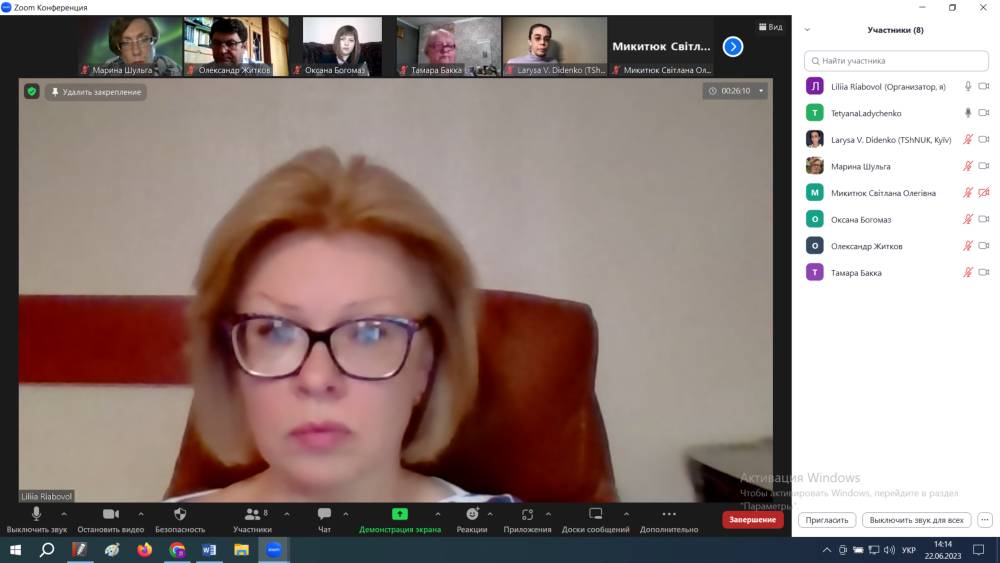Open Reactions (Реакции) emoji menu
1000x563 pixels.
point(472,514)
